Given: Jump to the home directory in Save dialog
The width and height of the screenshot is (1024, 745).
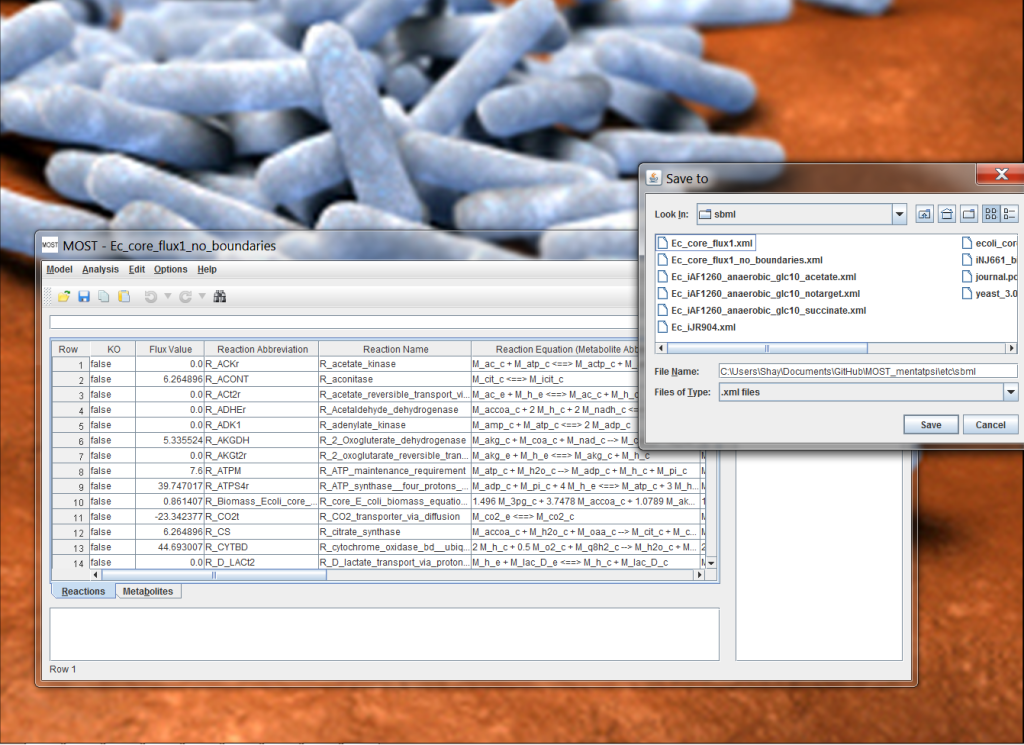Looking at the screenshot, I should coord(946,214).
